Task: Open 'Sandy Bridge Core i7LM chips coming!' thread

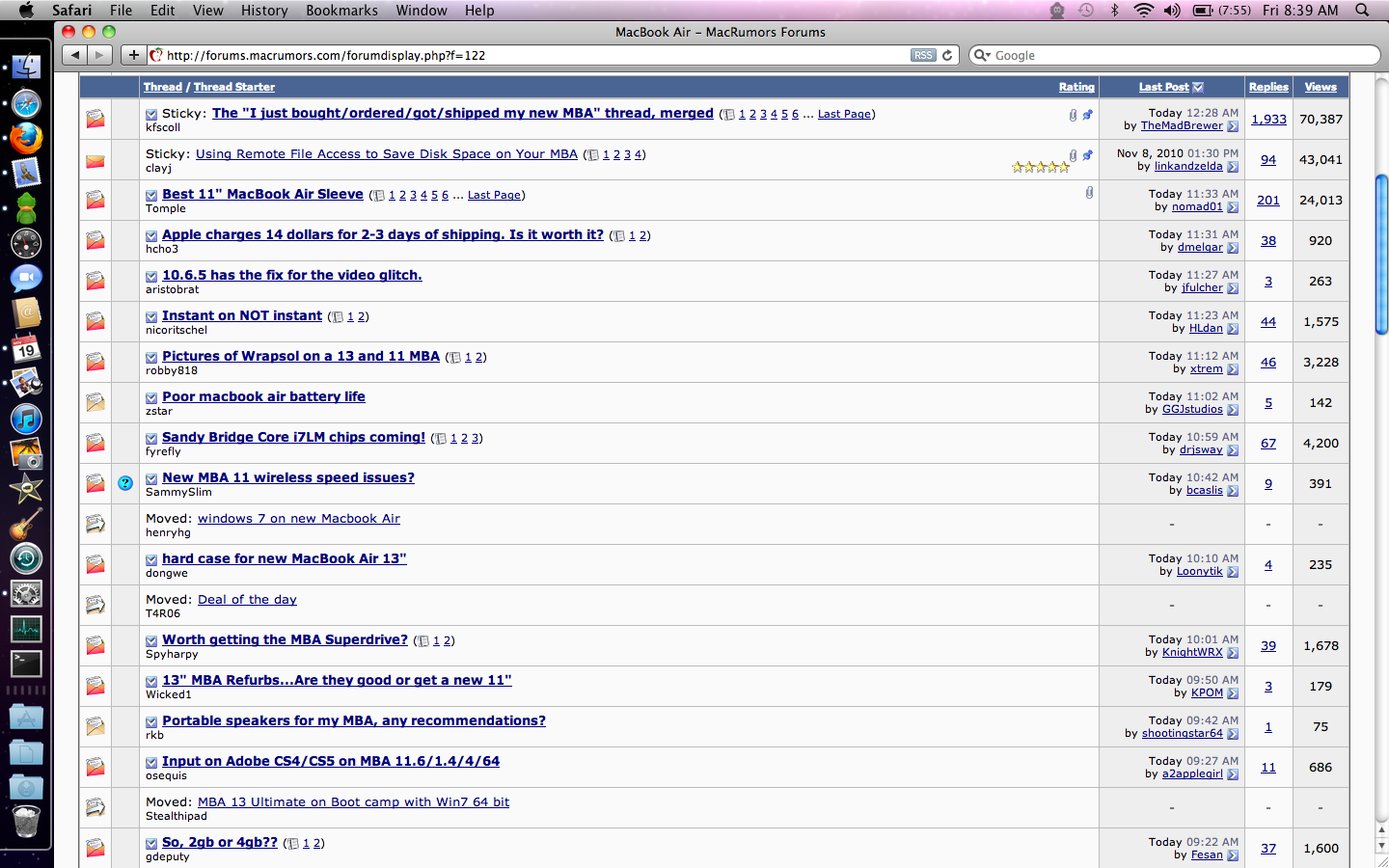Action: pyautogui.click(x=293, y=437)
